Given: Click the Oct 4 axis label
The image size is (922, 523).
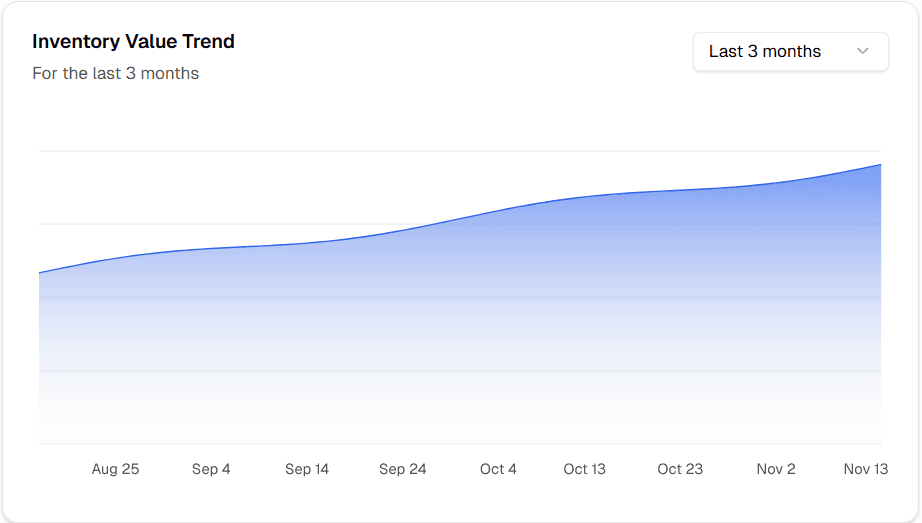Looking at the screenshot, I should 498,469.
